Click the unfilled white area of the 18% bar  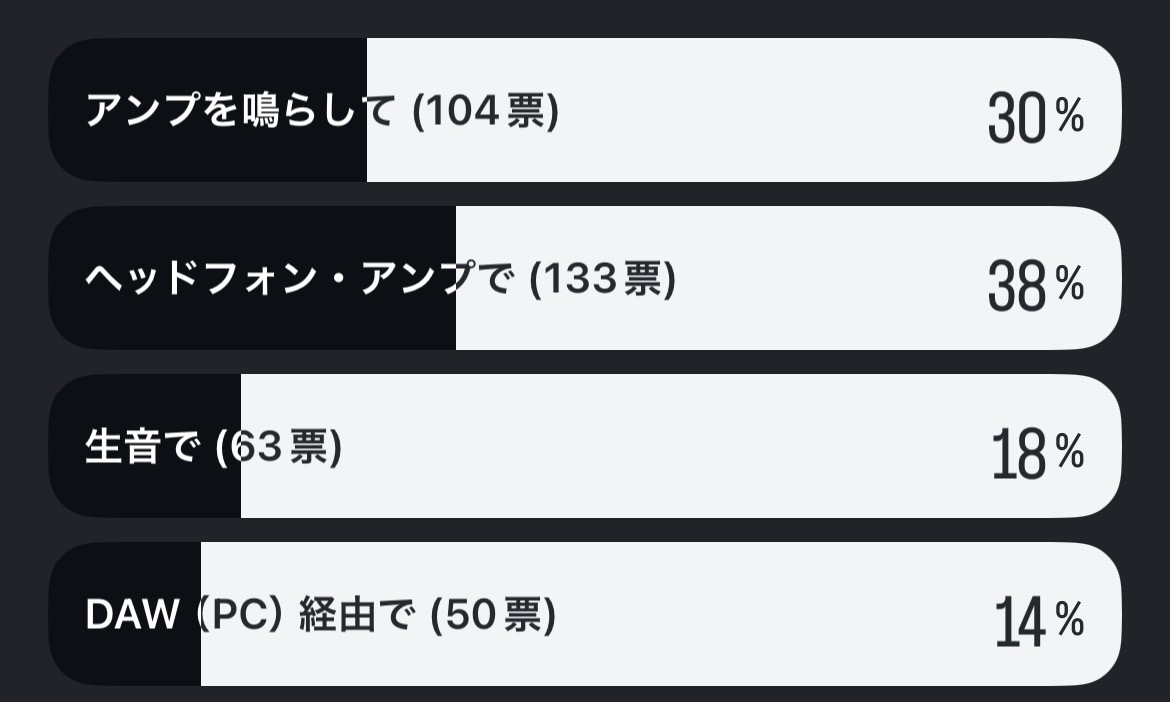(650, 447)
